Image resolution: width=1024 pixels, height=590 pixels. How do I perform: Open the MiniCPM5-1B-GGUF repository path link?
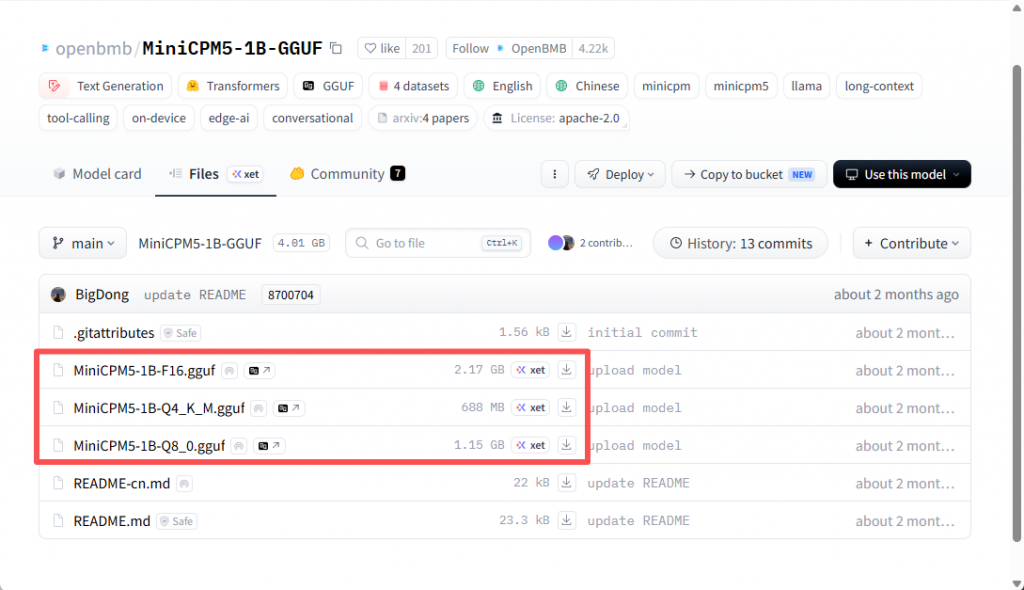[200, 243]
